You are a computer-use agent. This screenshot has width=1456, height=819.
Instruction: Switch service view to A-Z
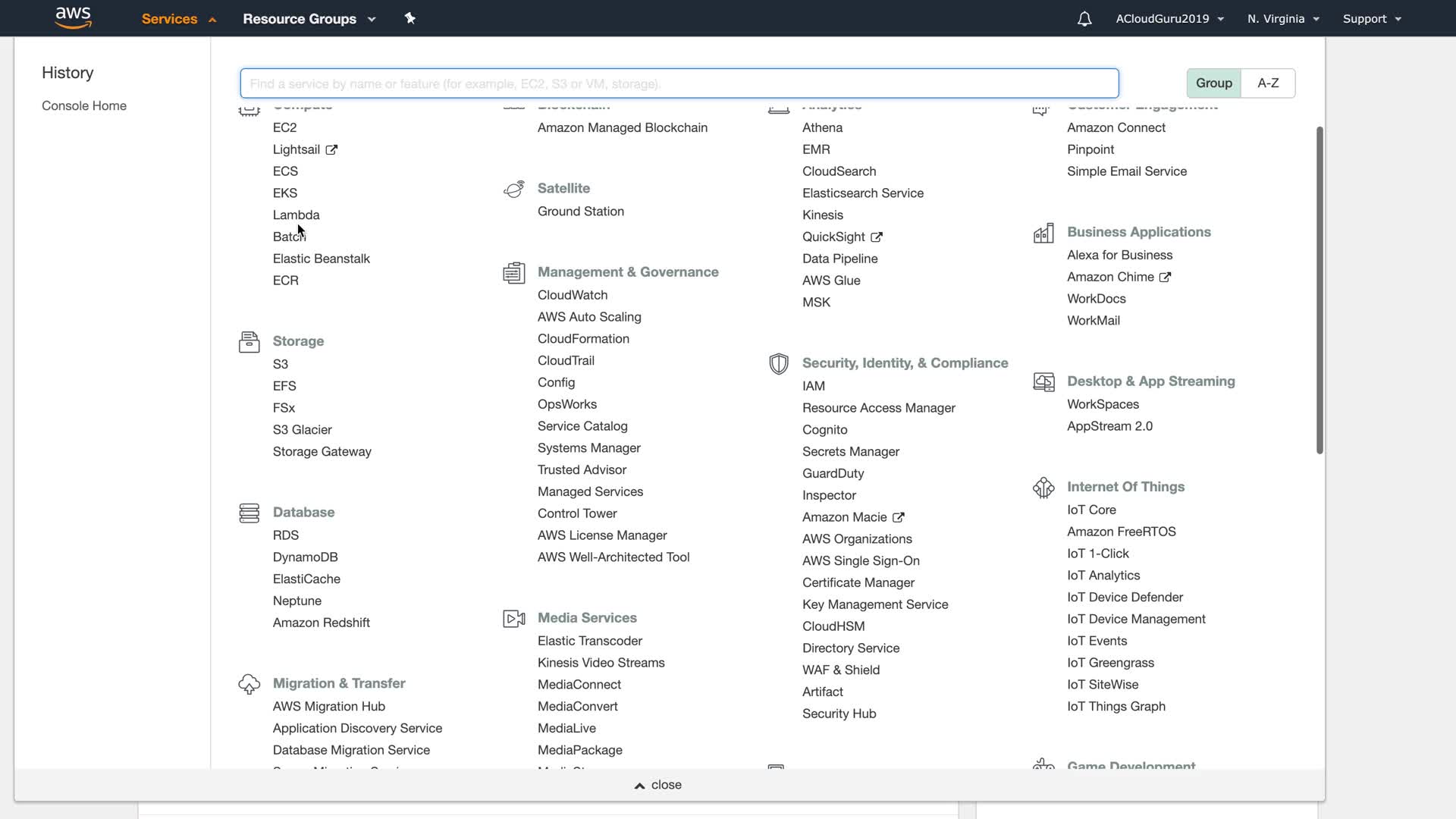pos(1268,83)
